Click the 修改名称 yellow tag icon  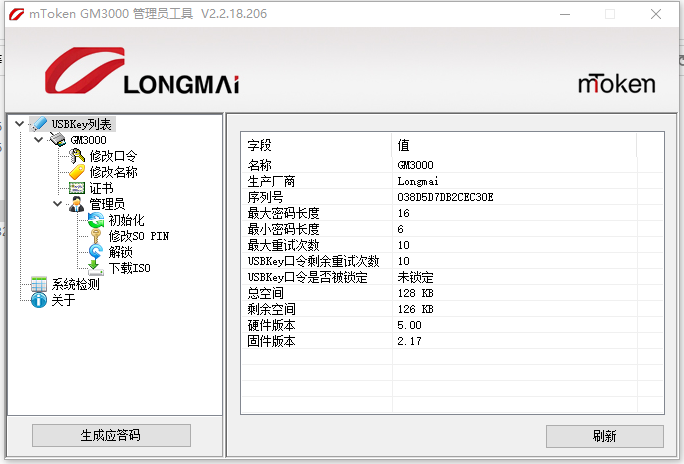coord(77,172)
